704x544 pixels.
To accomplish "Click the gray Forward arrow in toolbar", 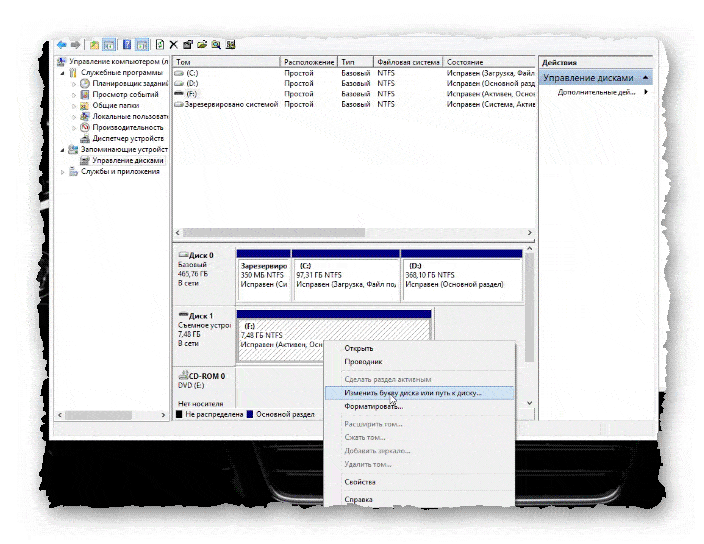I will (75, 44).
